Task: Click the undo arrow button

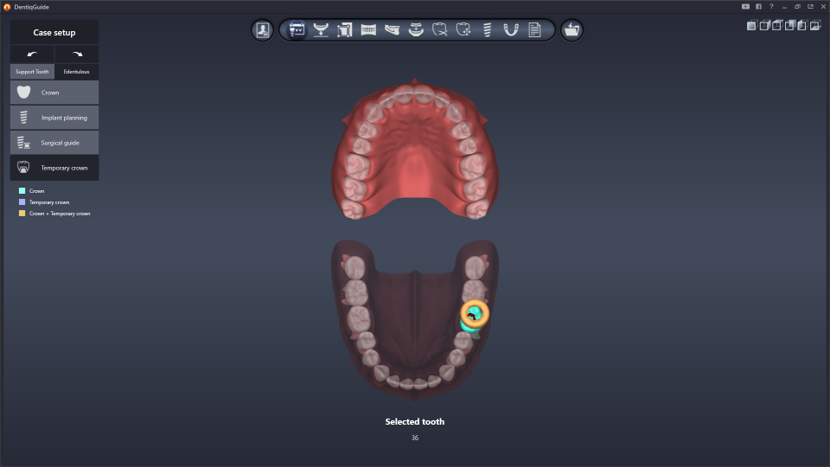Action: click(32, 53)
